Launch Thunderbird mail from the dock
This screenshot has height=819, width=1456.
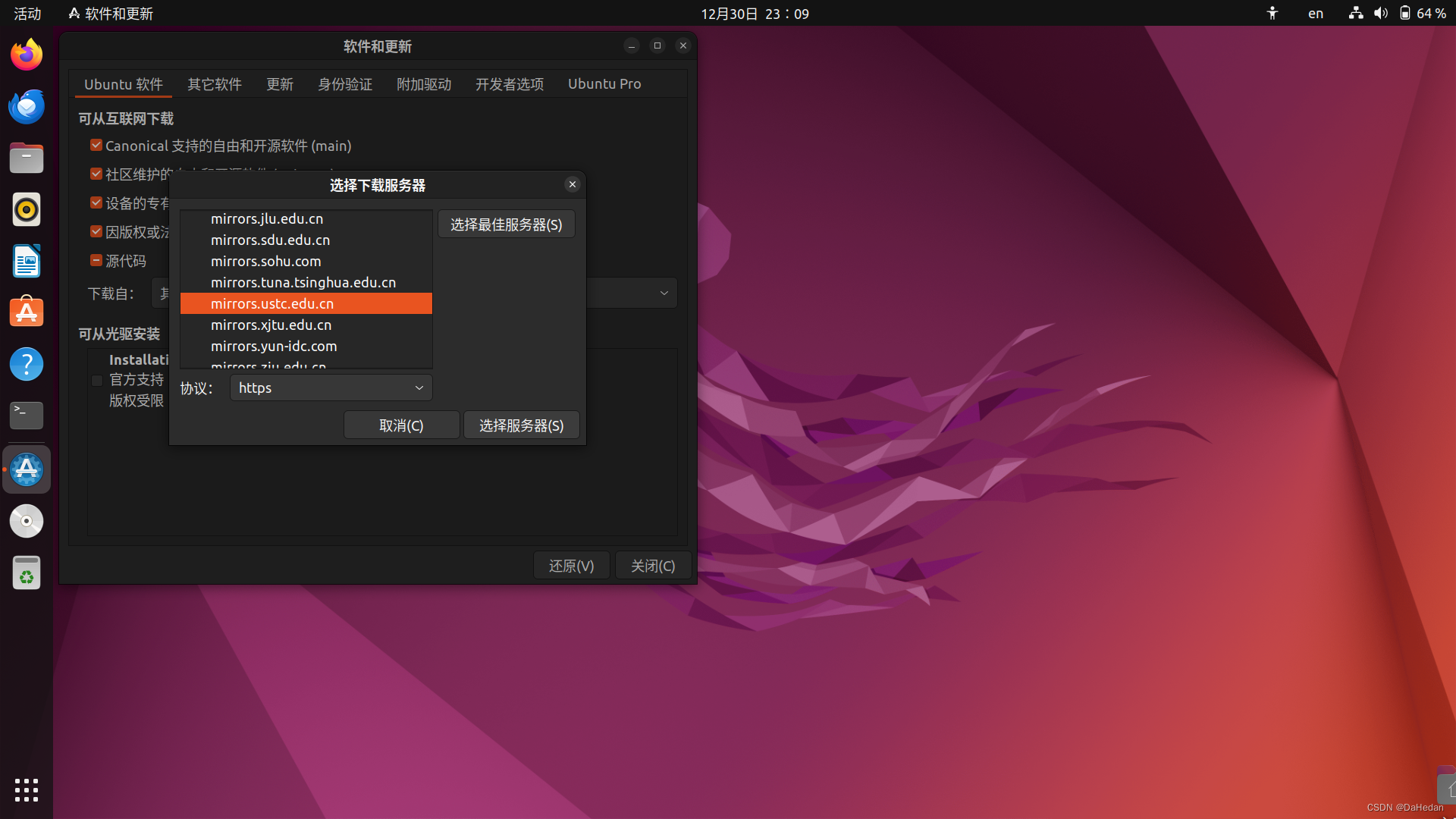click(x=27, y=107)
